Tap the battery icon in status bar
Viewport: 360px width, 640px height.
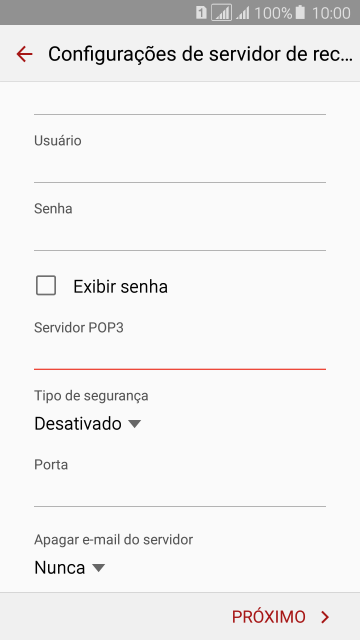pyautogui.click(x=300, y=12)
